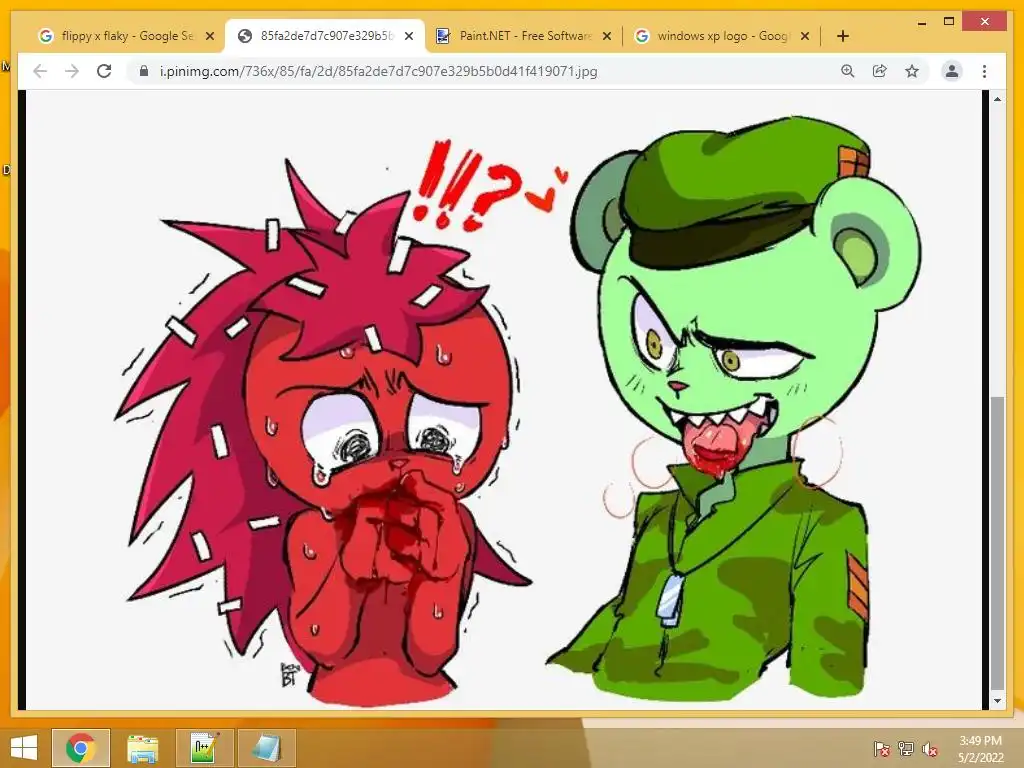Minimize the Chrome window
Viewport: 1024px width, 768px height.
(922, 22)
